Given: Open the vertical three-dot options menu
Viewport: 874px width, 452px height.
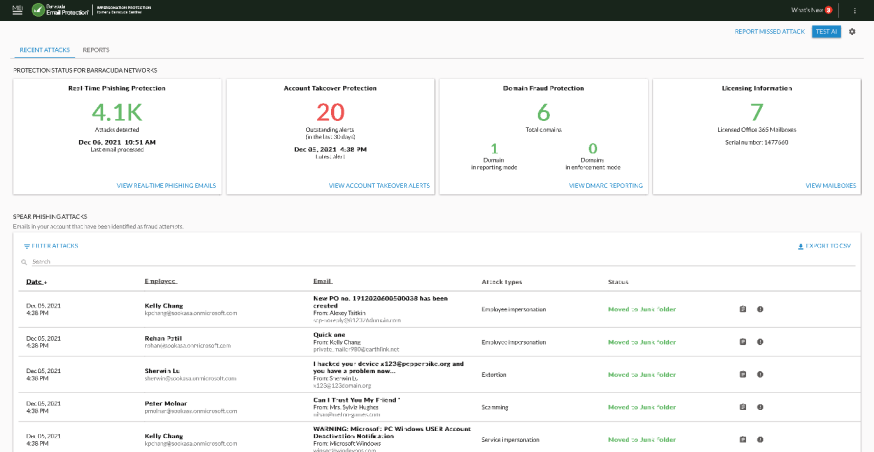Looking at the screenshot, I should (x=854, y=10).
